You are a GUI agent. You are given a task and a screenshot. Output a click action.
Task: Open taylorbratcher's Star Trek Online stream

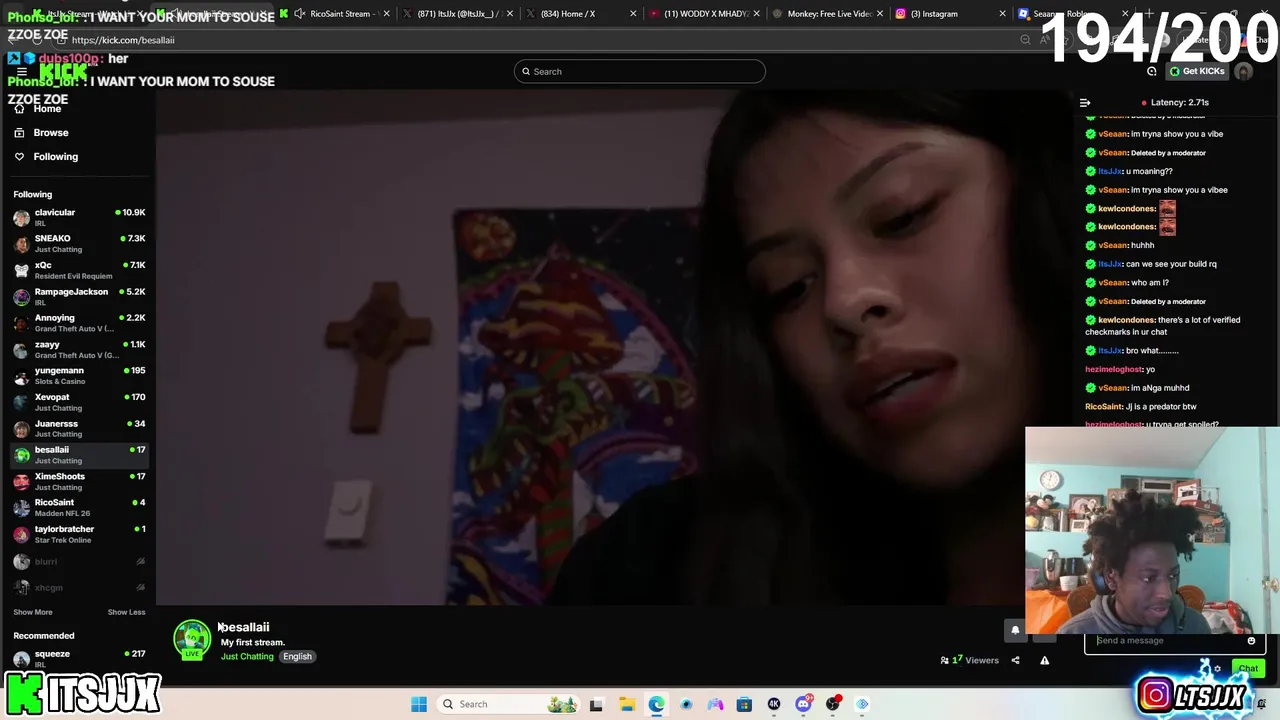pos(79,534)
